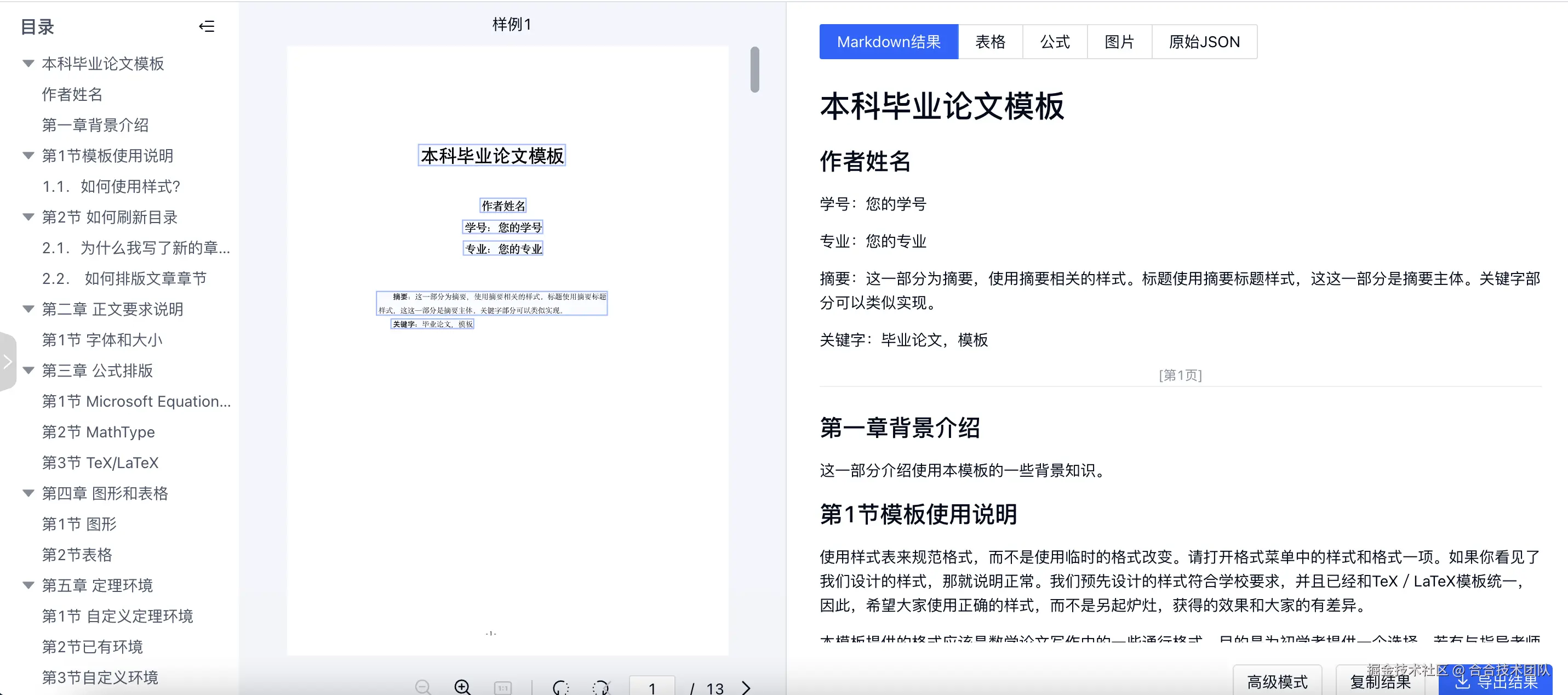
Task: Click the page number input field
Action: [x=651, y=687]
